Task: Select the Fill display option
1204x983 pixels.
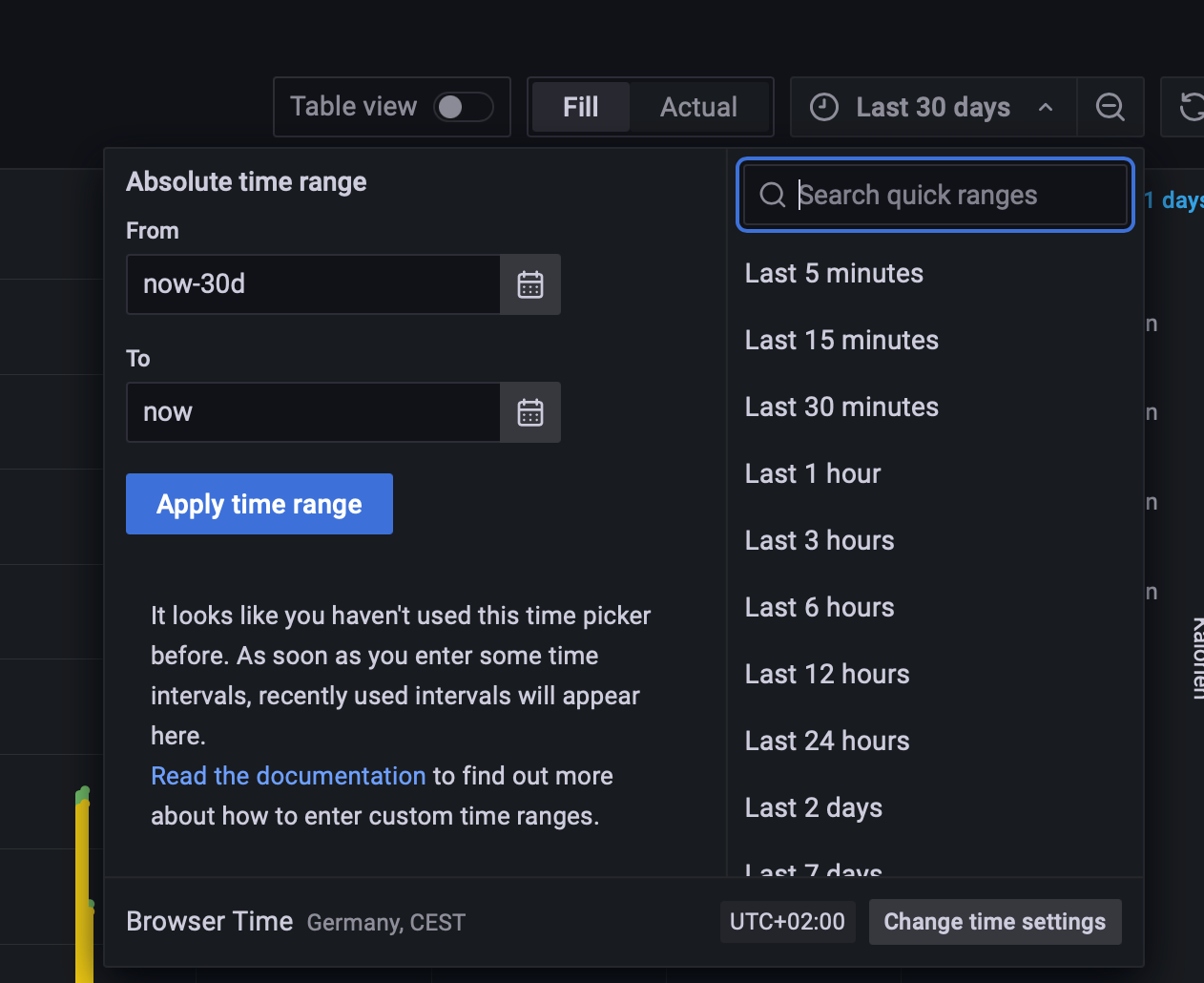Action: pos(580,107)
